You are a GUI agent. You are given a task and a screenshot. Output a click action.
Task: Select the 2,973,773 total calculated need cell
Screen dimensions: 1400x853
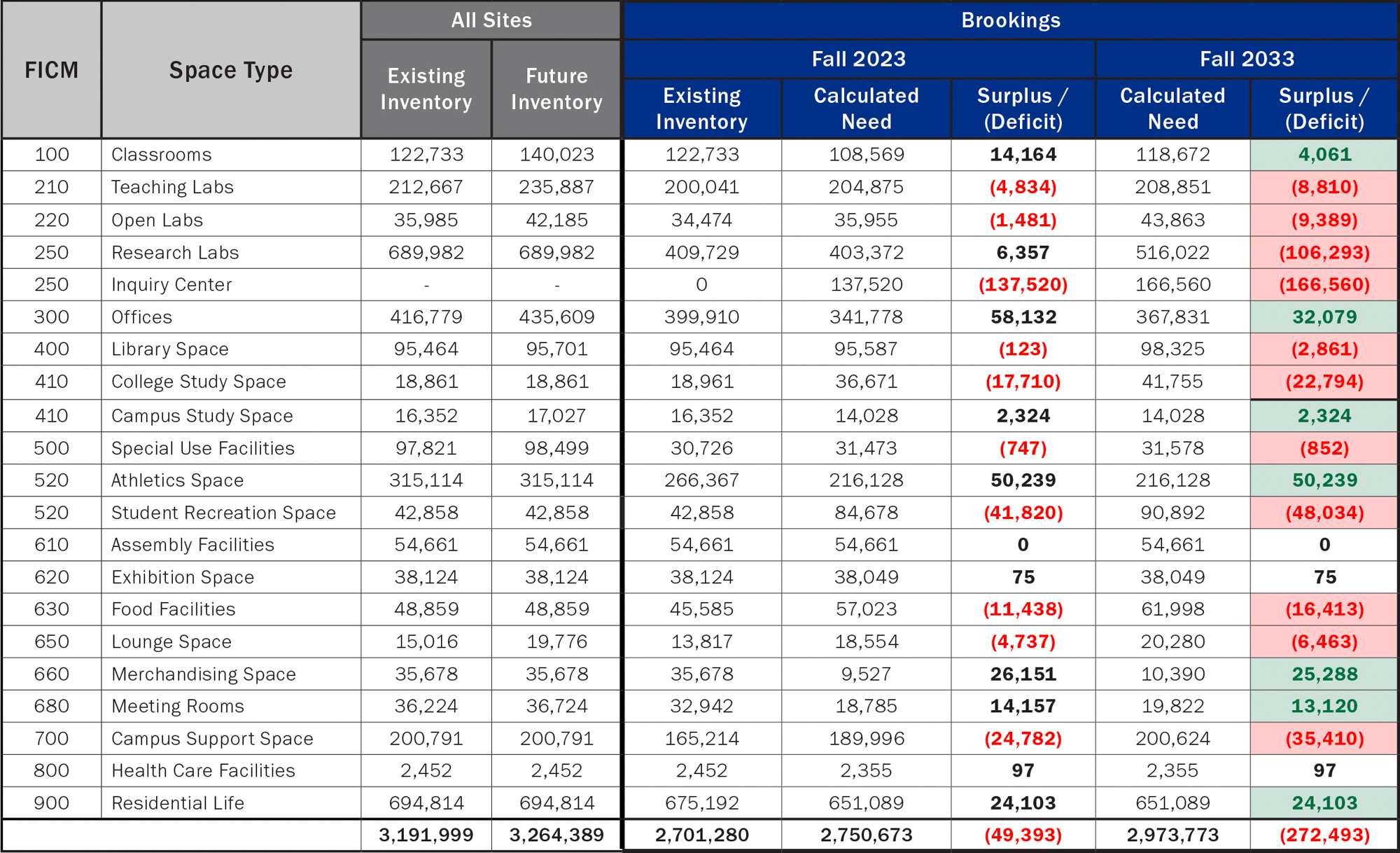click(1172, 835)
